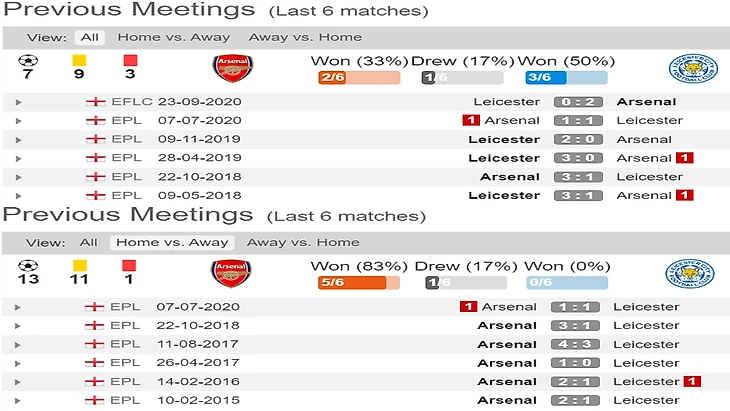The height and width of the screenshot is (411, 730).
Task: Expand the 23-09-2020 EFLC match row
Action: click(19, 102)
